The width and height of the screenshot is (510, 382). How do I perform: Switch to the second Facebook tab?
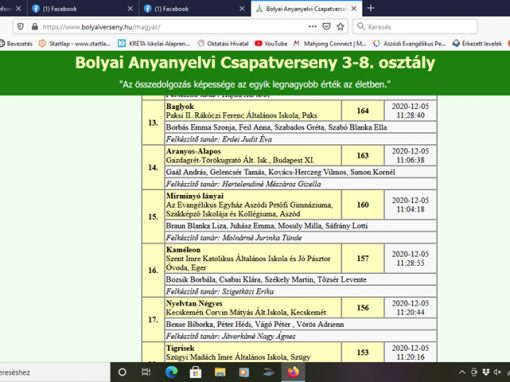point(193,9)
